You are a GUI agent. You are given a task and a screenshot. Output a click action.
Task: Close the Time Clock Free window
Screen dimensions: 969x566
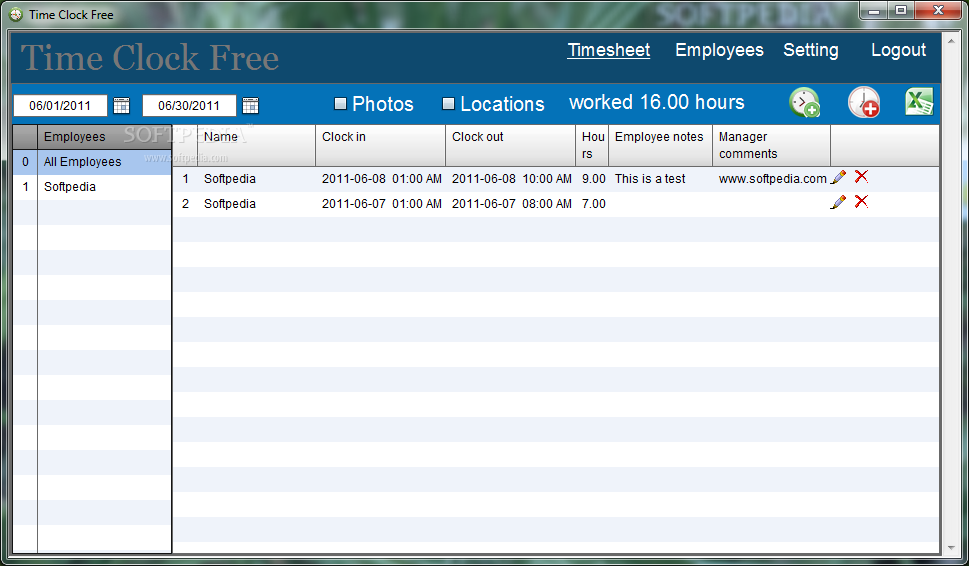(938, 10)
